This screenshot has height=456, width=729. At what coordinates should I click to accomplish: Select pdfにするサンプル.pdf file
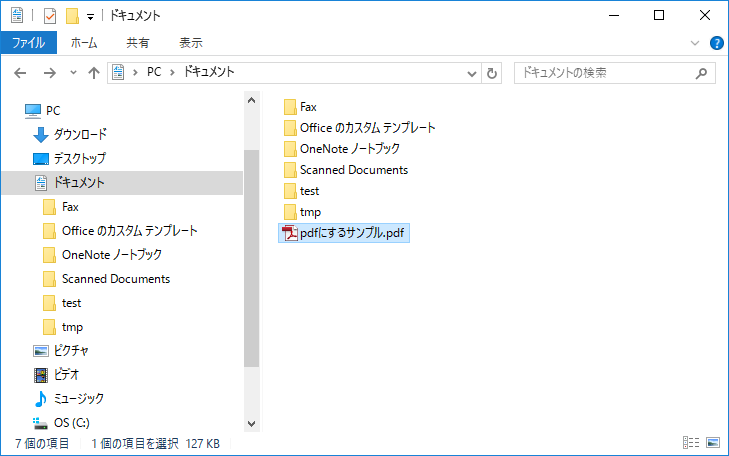pos(344,233)
